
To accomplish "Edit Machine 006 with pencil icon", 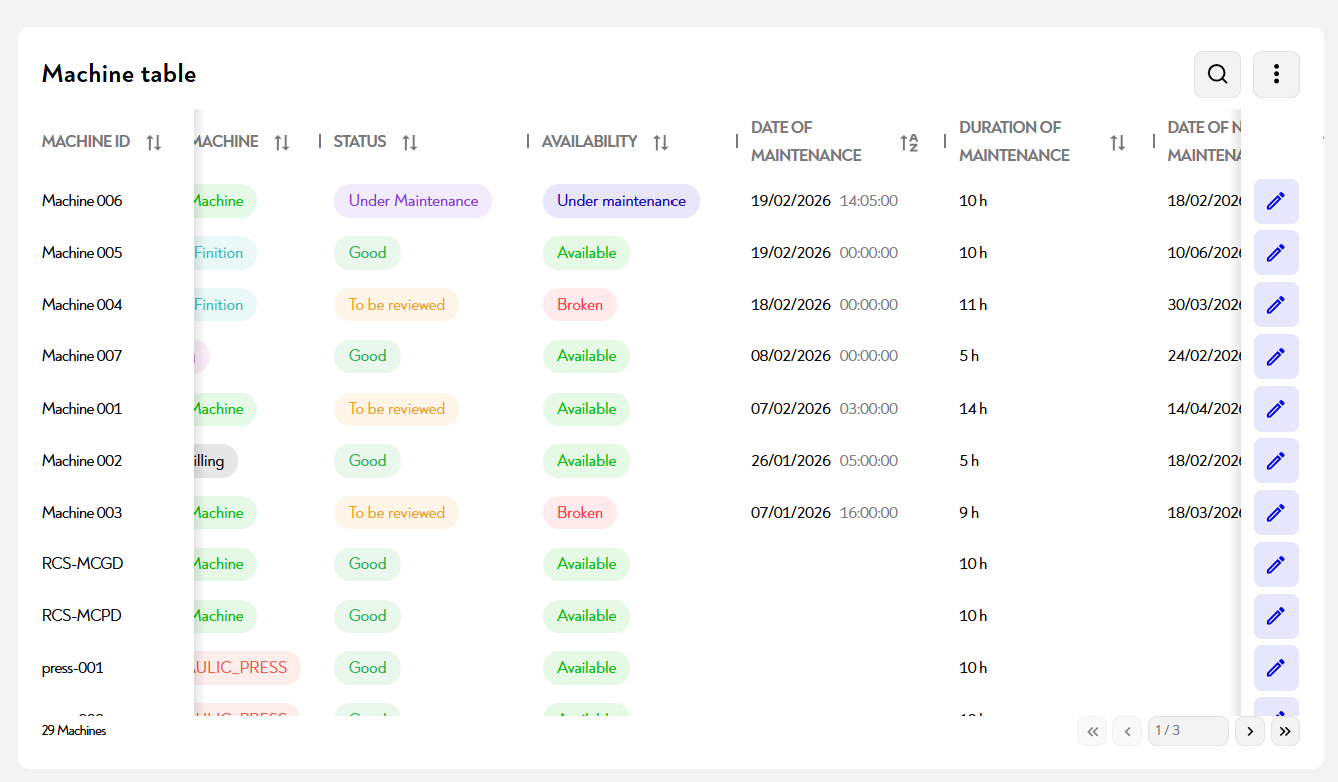I will pos(1276,201).
